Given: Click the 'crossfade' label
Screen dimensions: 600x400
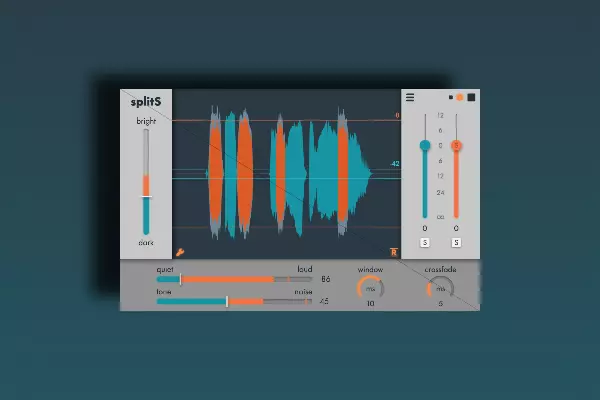Looking at the screenshot, I should point(440,269).
